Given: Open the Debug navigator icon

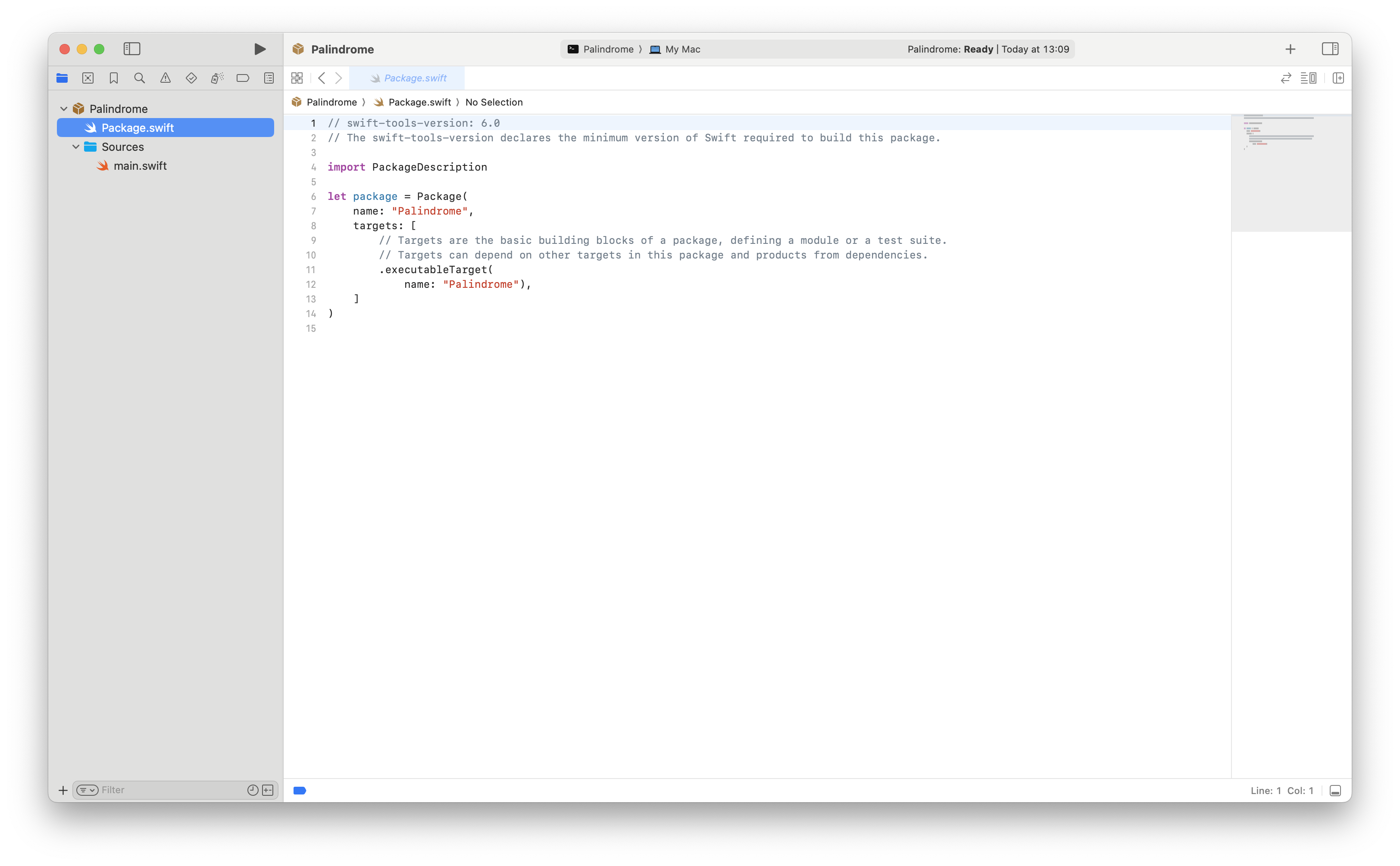Looking at the screenshot, I should click(x=217, y=78).
